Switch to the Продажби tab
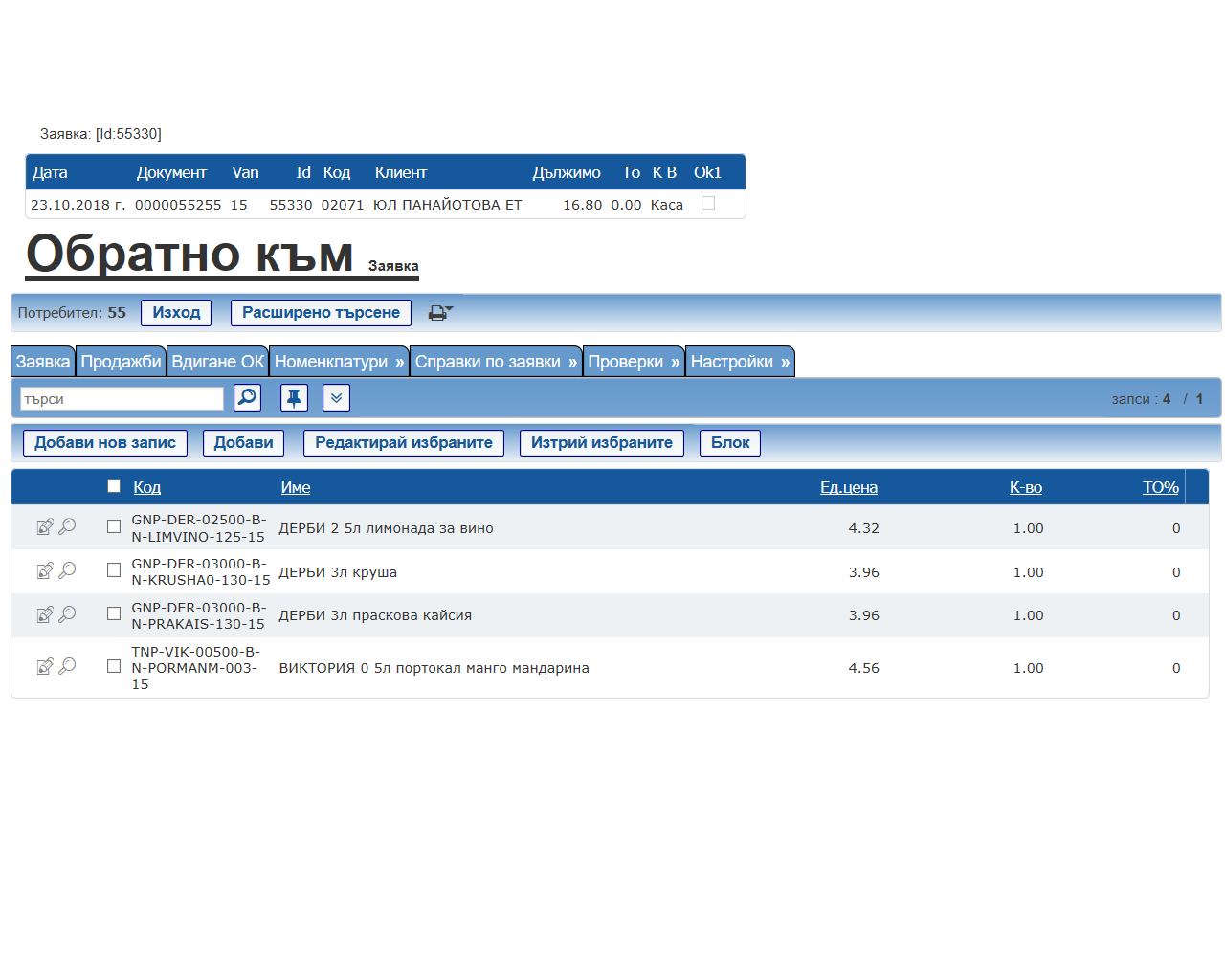Screen dimensions: 1225x980 point(121,362)
